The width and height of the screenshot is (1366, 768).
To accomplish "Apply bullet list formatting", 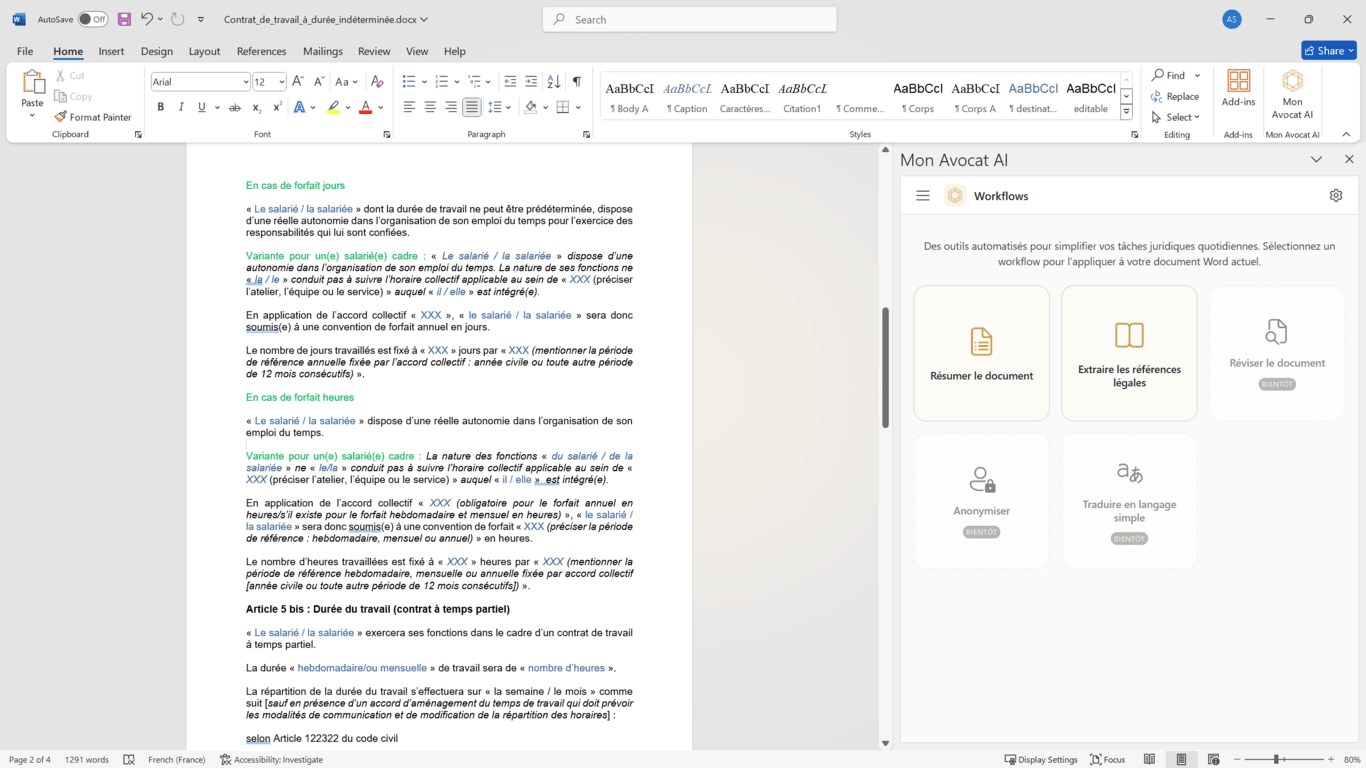I will pyautogui.click(x=409, y=82).
